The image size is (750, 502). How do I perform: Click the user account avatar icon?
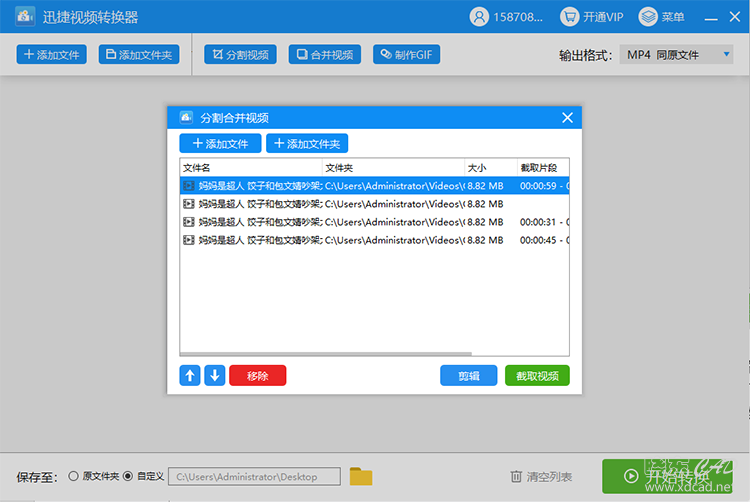tap(479, 17)
